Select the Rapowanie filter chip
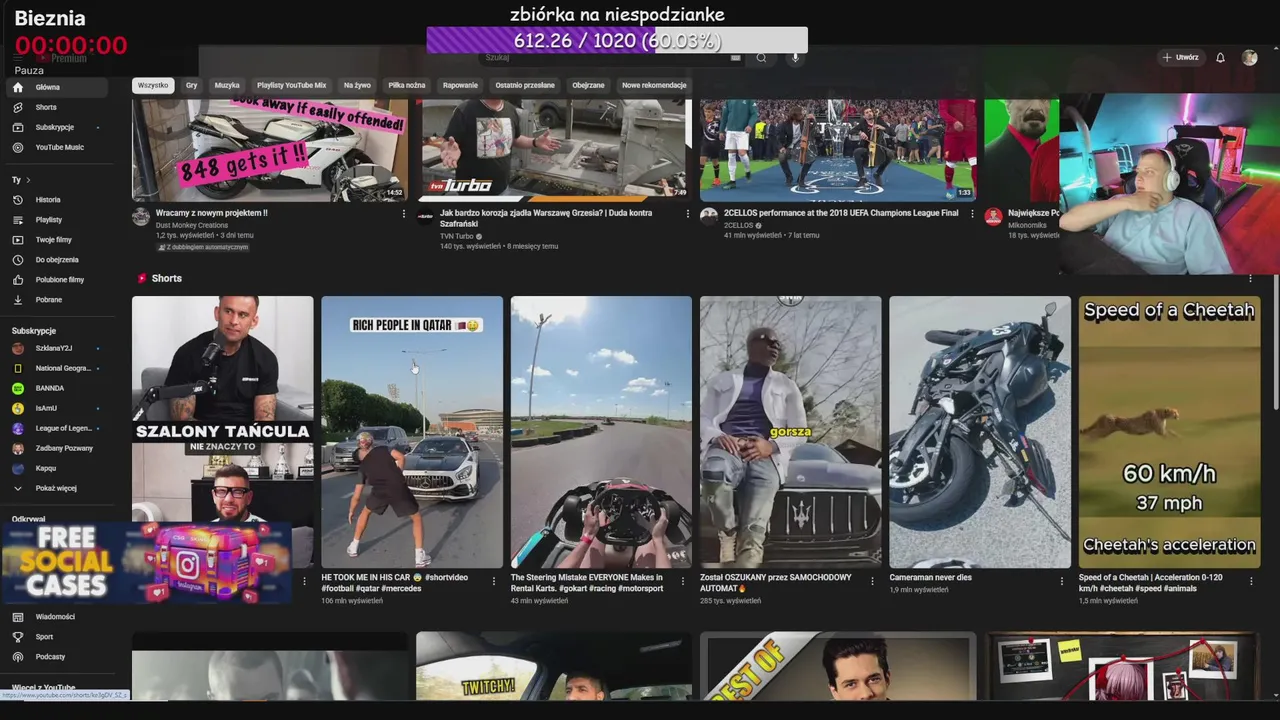The image size is (1280, 720). [x=460, y=85]
